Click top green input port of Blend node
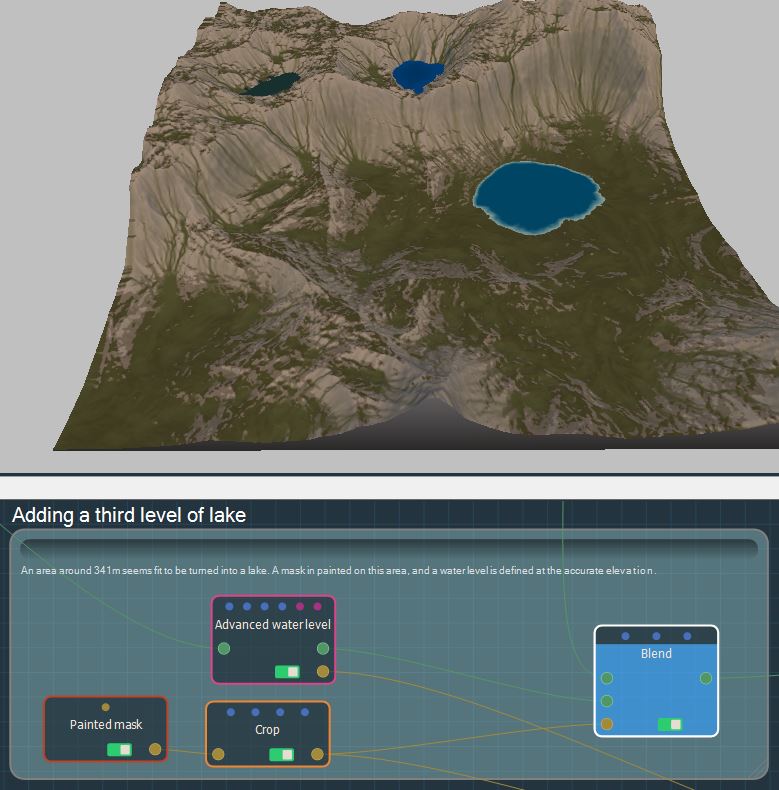The height and width of the screenshot is (790, 779). (607, 678)
